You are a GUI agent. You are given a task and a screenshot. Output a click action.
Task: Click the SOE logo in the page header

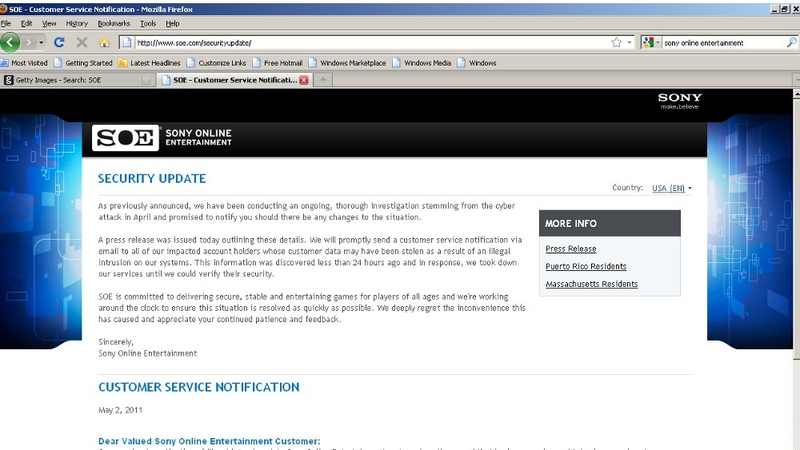[126, 138]
